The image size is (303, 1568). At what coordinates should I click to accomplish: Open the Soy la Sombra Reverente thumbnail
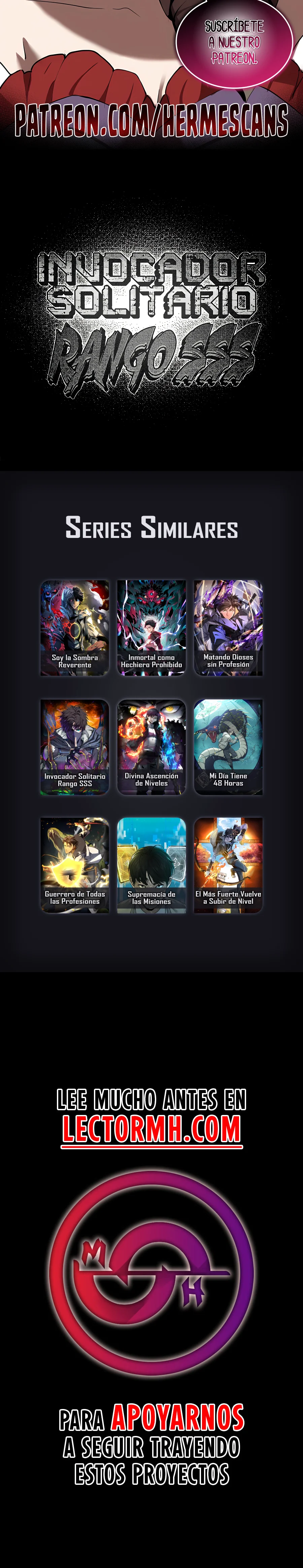(x=75, y=628)
